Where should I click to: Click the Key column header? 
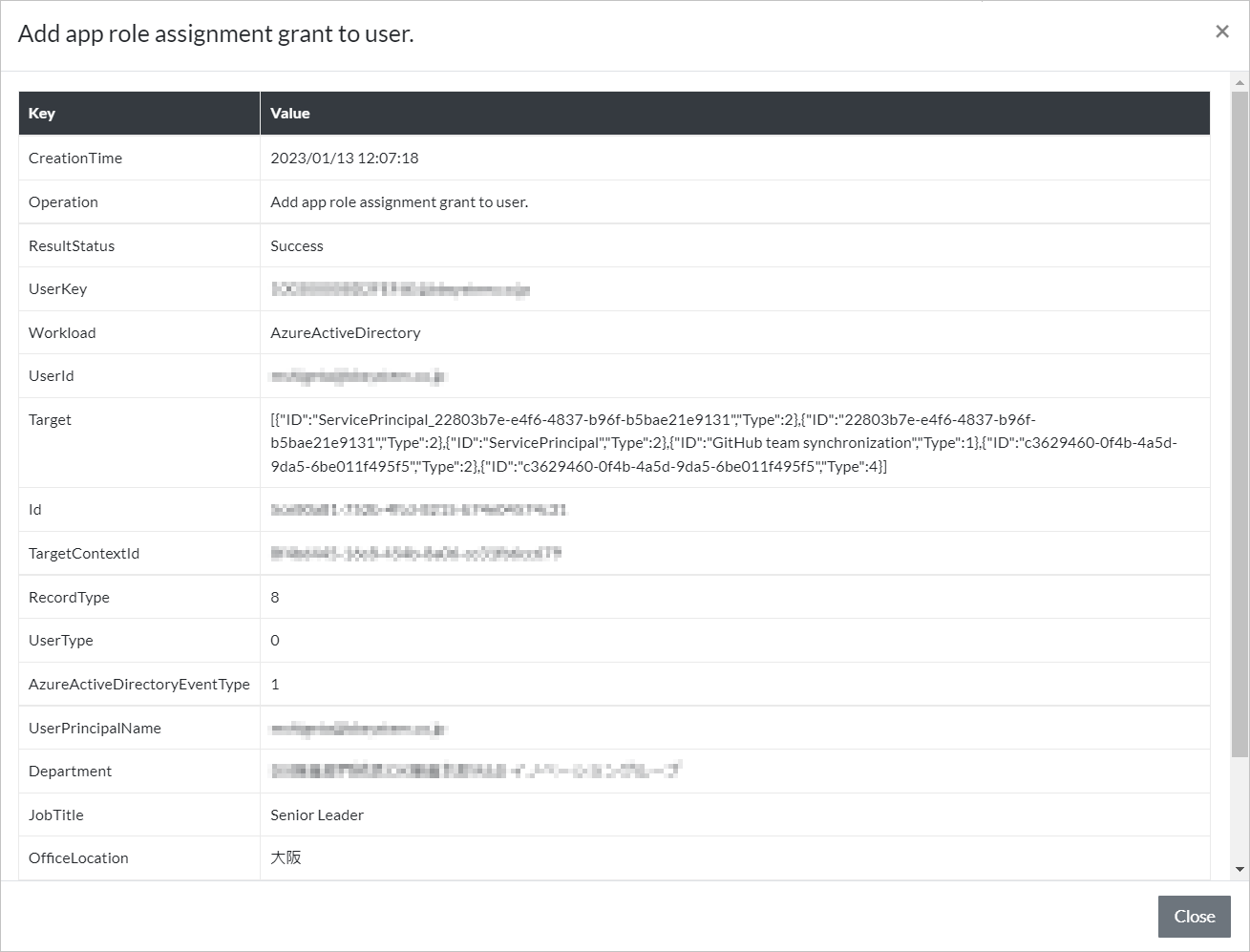click(x=42, y=114)
